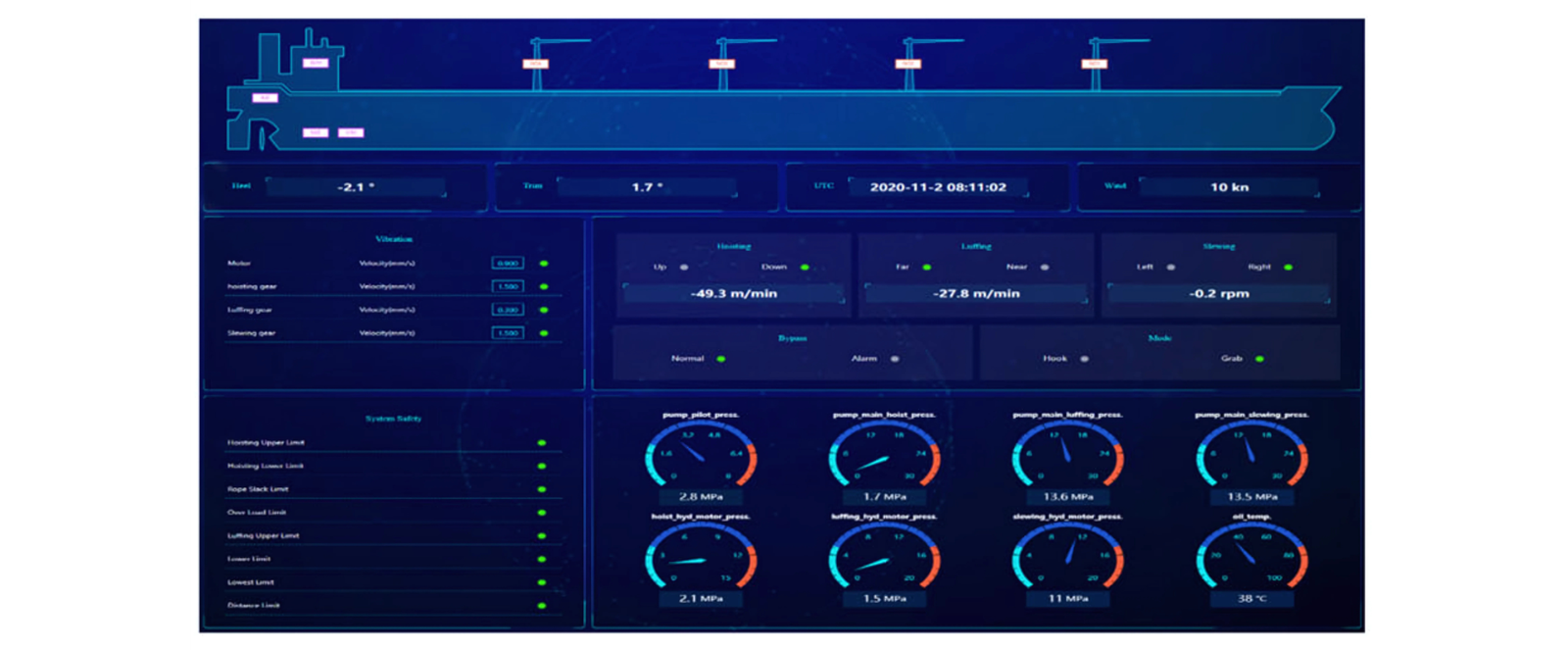Click the pump_pilot_press. gauge dial
This screenshot has width=1568, height=650.
tap(700, 456)
